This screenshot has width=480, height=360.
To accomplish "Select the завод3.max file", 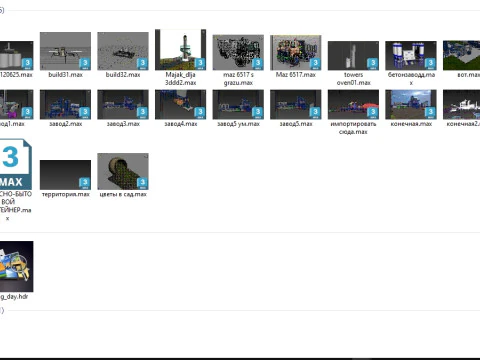I will coord(123,104).
